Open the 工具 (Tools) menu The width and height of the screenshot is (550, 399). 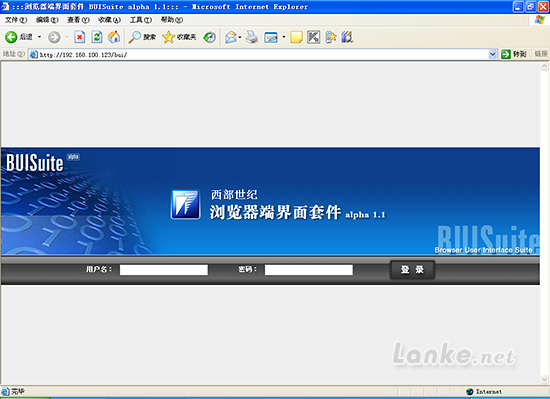(141, 20)
